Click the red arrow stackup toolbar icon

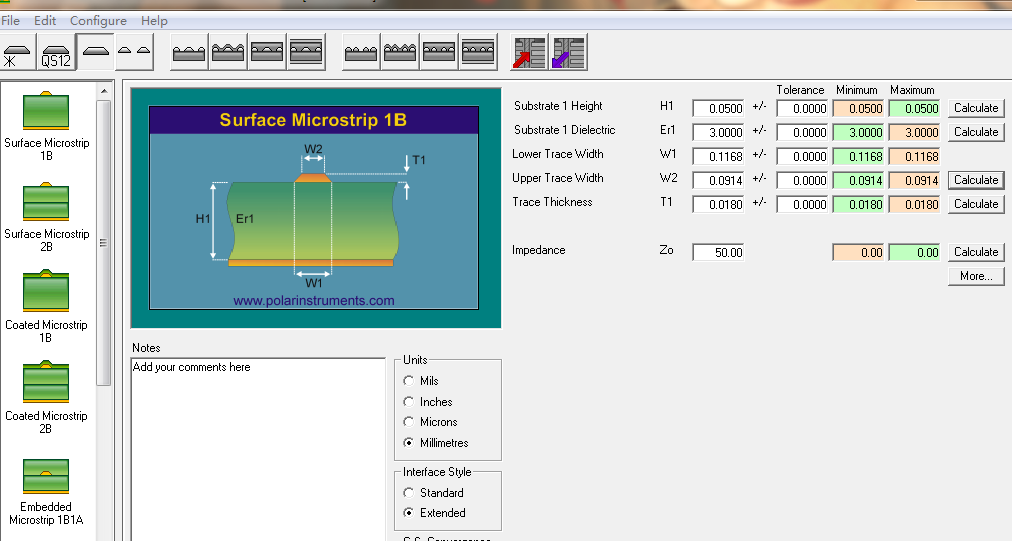pos(529,52)
